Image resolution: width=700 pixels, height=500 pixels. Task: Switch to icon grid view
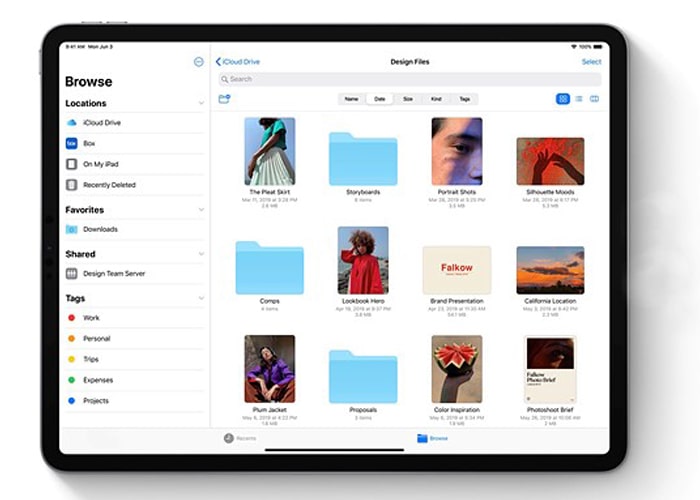coord(563,99)
